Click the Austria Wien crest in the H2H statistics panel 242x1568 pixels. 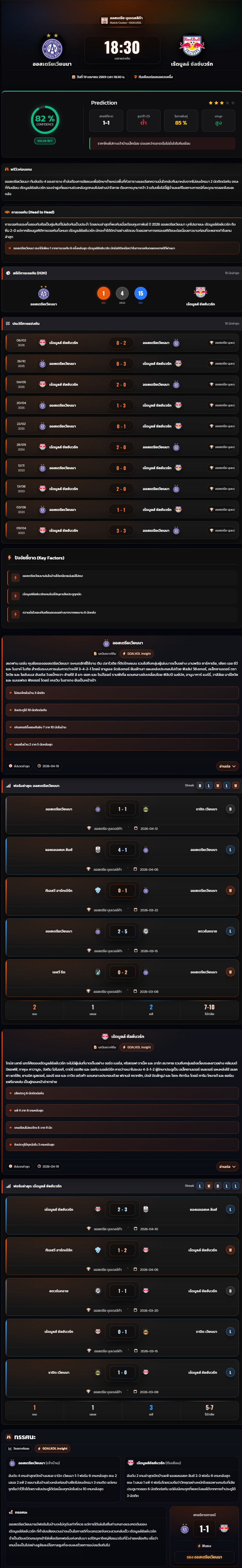[x=44, y=294]
